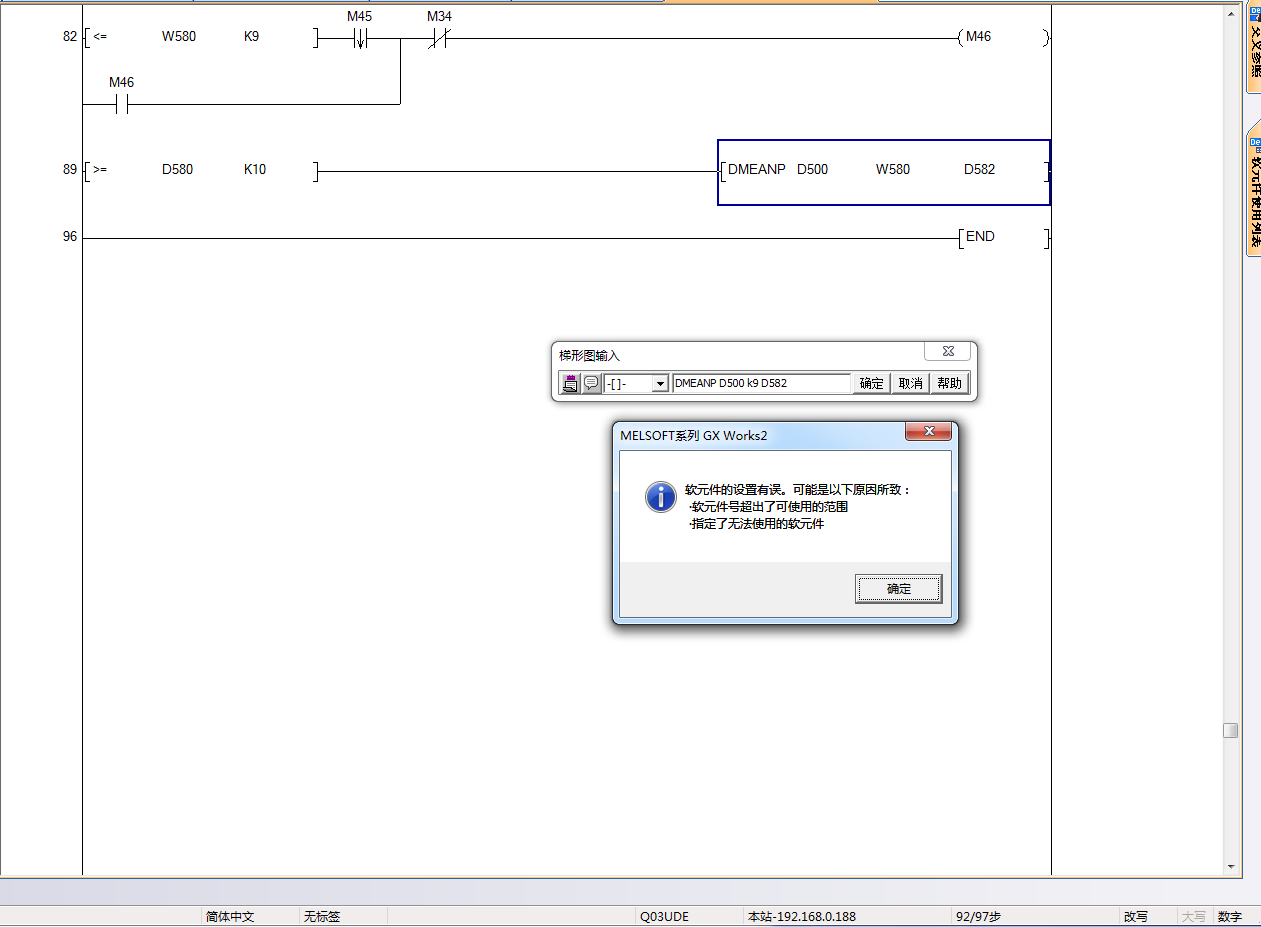
Task: Close the GX Works2 error dialog with X
Action: click(929, 432)
